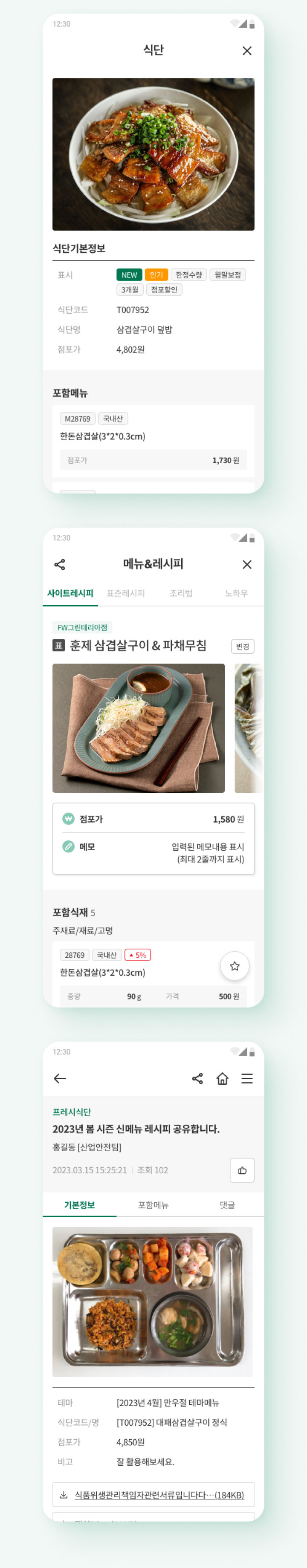Viewport: 307px width, 1568px height.
Task: Click the download icon for the attachment
Action: point(64,1494)
